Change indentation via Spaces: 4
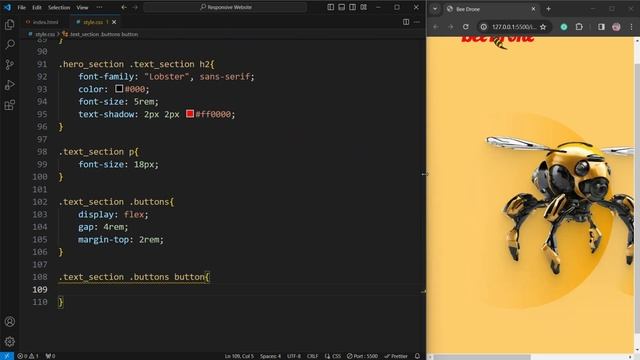The width and height of the screenshot is (640, 360). click(x=270, y=356)
